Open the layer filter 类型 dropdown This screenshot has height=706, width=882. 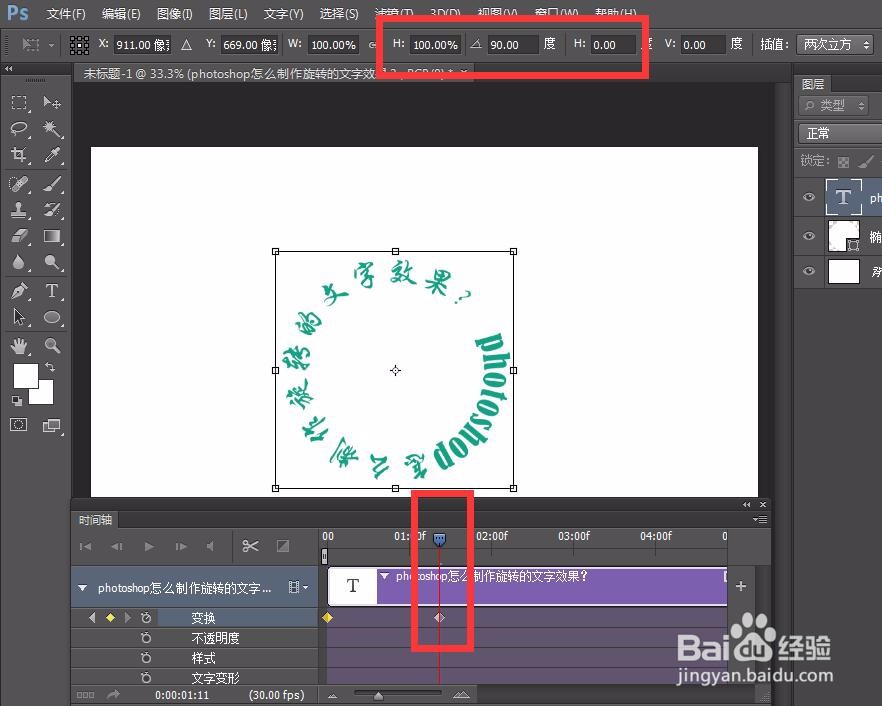point(834,105)
